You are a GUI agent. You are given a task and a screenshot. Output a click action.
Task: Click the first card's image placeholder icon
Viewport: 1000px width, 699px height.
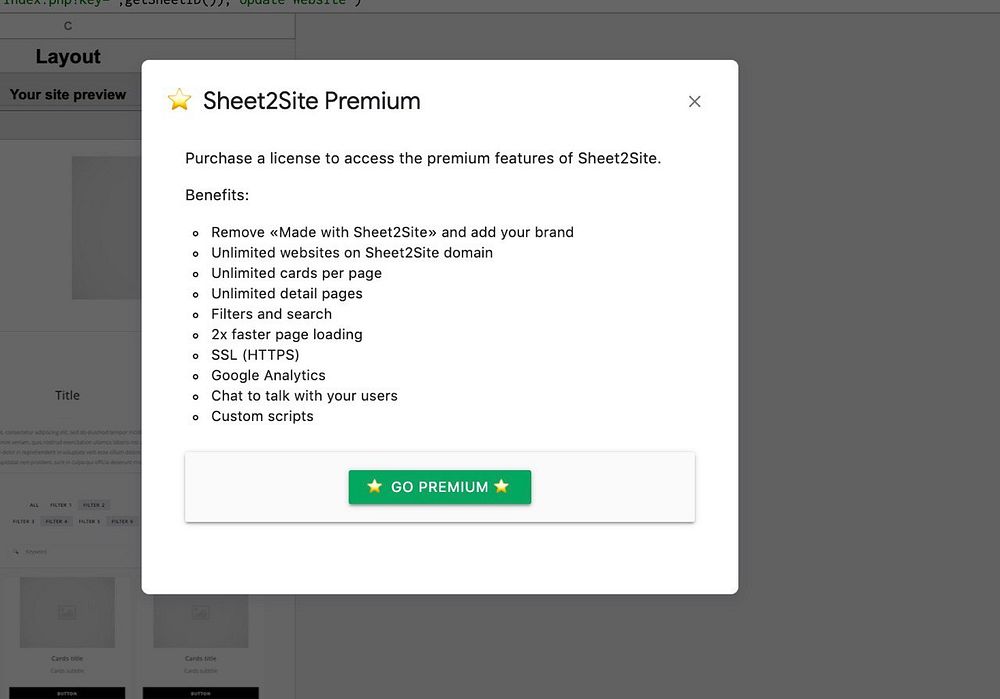pyautogui.click(x=67, y=612)
